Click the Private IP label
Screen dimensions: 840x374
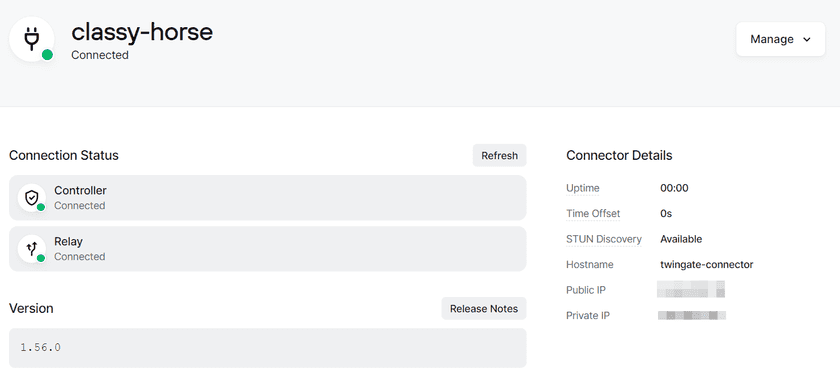588,316
